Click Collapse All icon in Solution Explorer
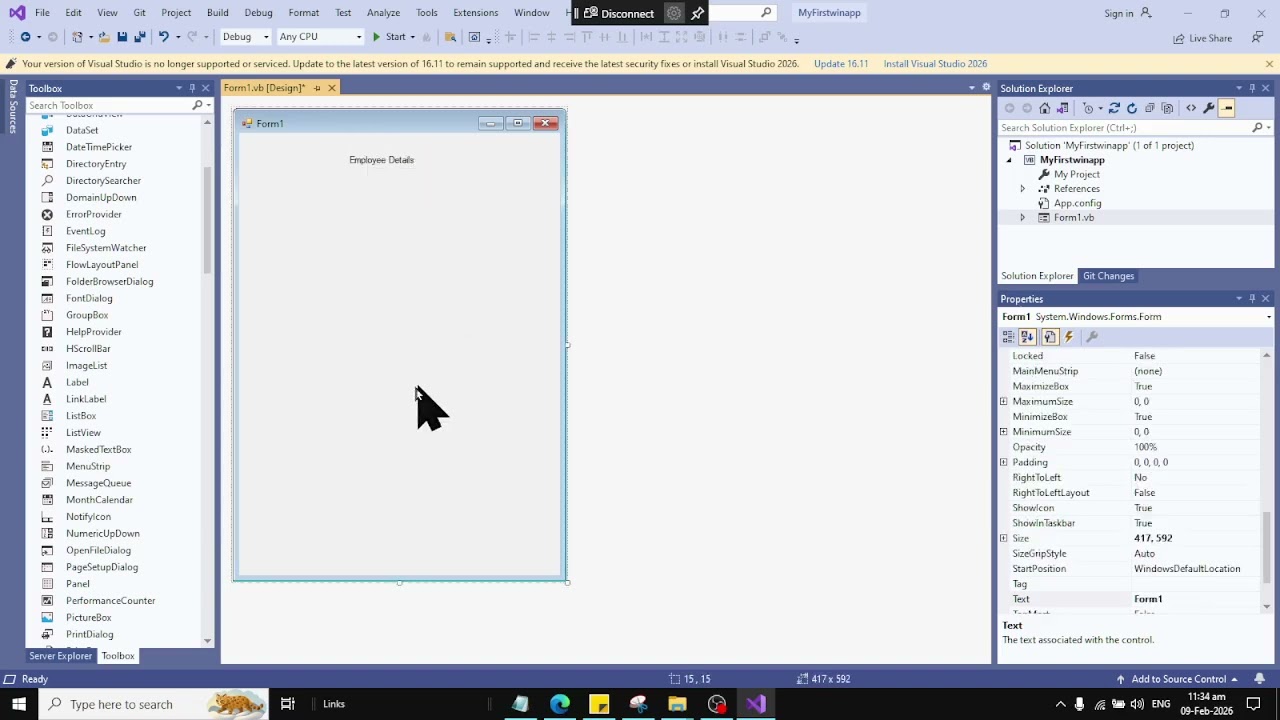This screenshot has height=720, width=1280. [1150, 108]
